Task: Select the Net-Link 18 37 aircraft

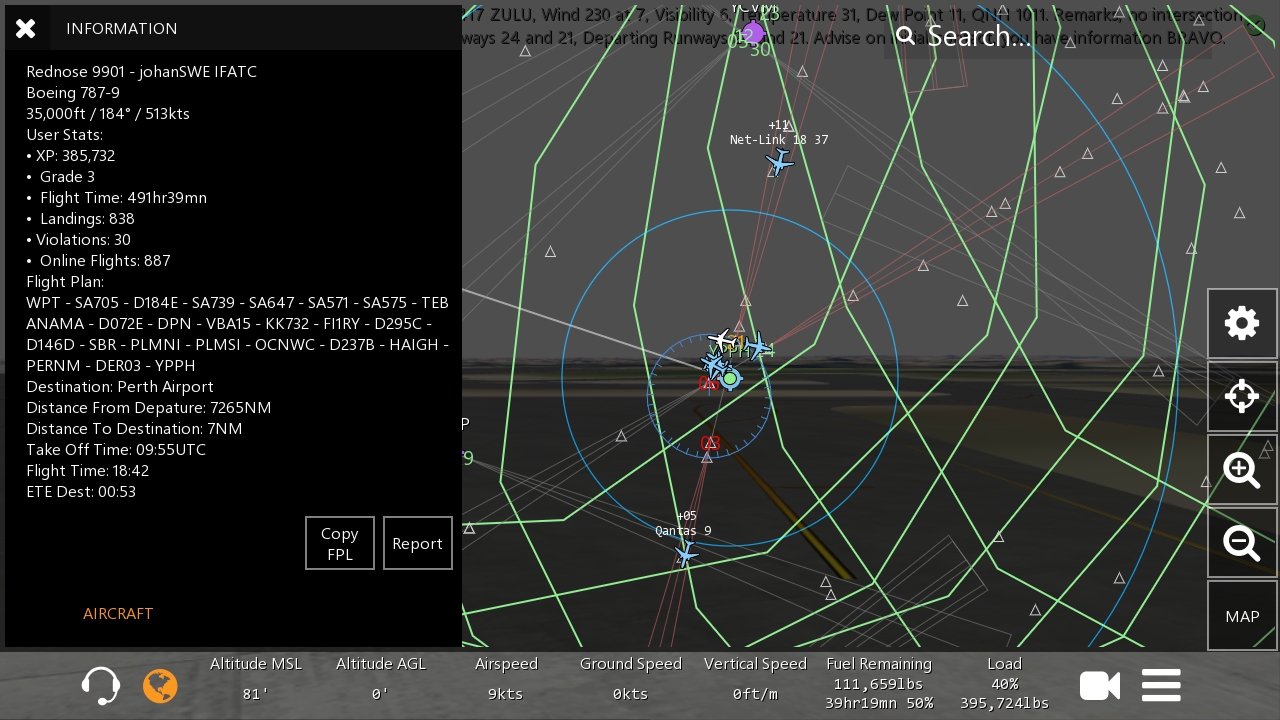Action: [x=779, y=161]
